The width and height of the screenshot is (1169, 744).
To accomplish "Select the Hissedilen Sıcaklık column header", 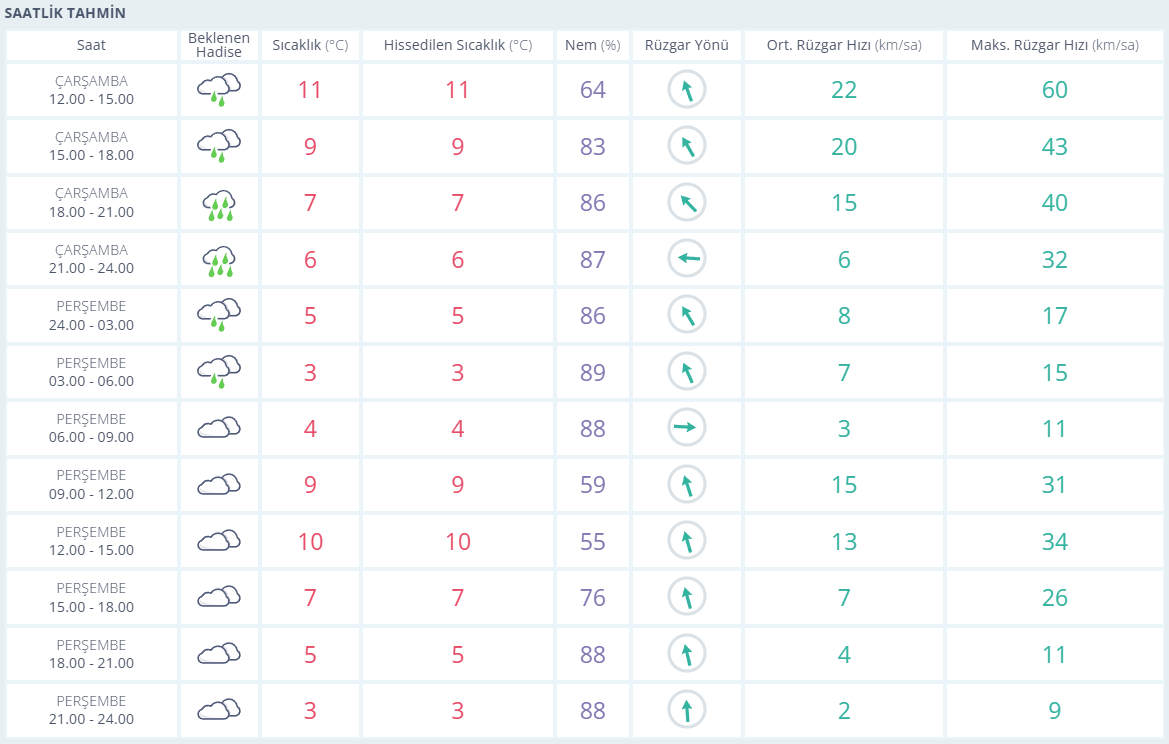I will 457,45.
